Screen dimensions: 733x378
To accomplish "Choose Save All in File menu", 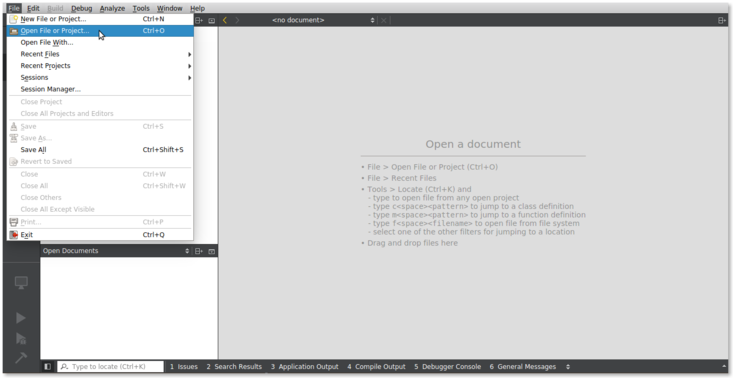I will 100,150.
